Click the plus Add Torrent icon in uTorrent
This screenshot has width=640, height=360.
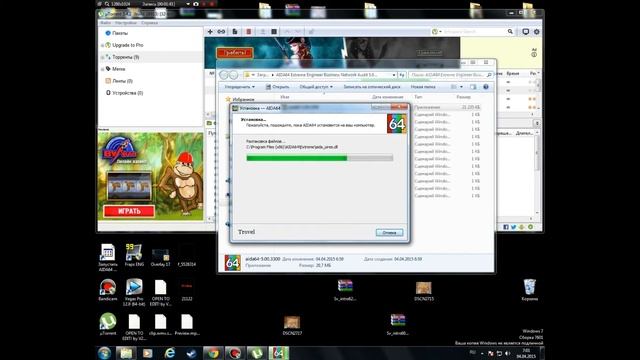[x=210, y=31]
